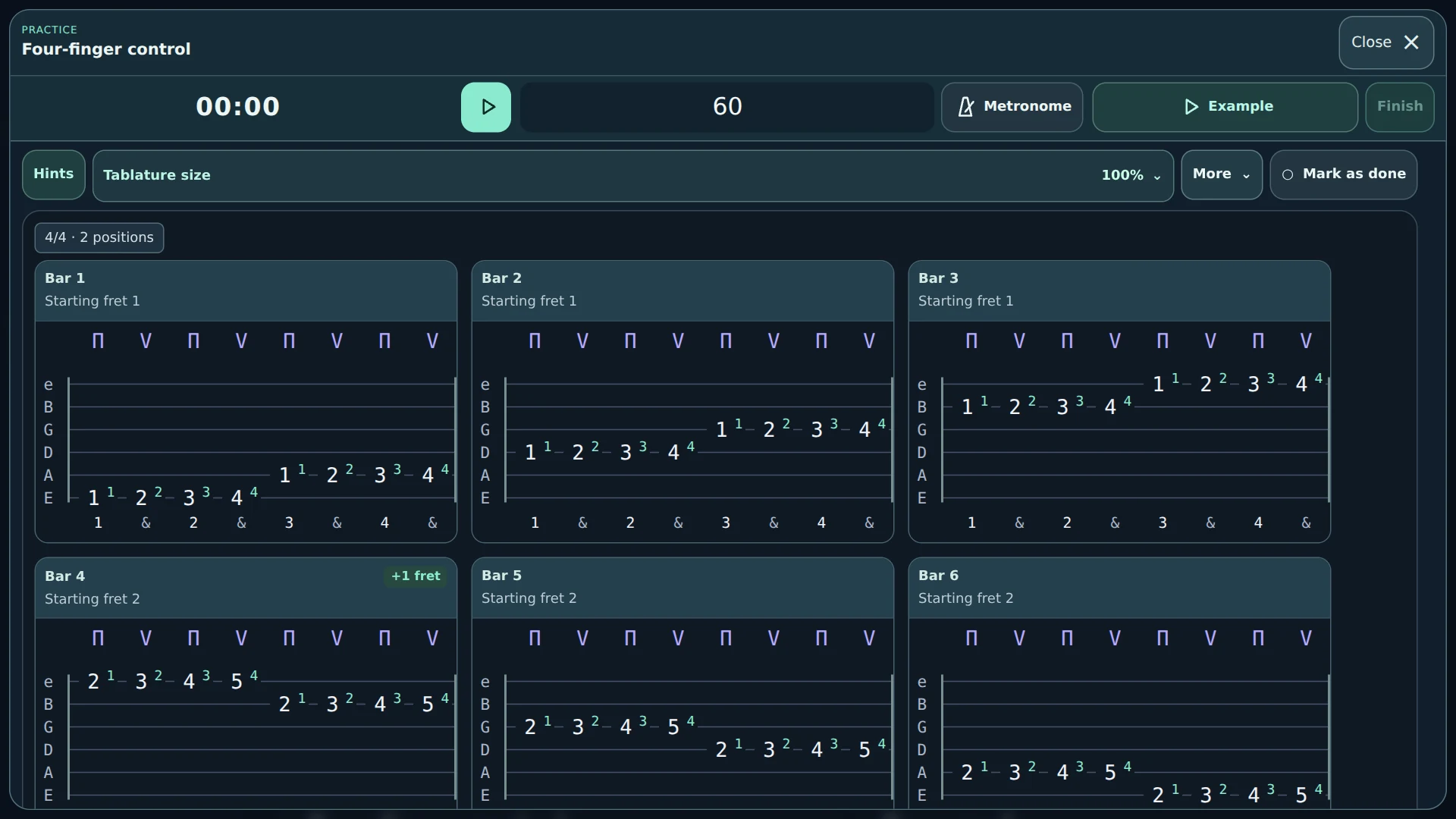Click the Bar 5 heading
The height and width of the screenshot is (819, 1456).
pyautogui.click(x=502, y=576)
